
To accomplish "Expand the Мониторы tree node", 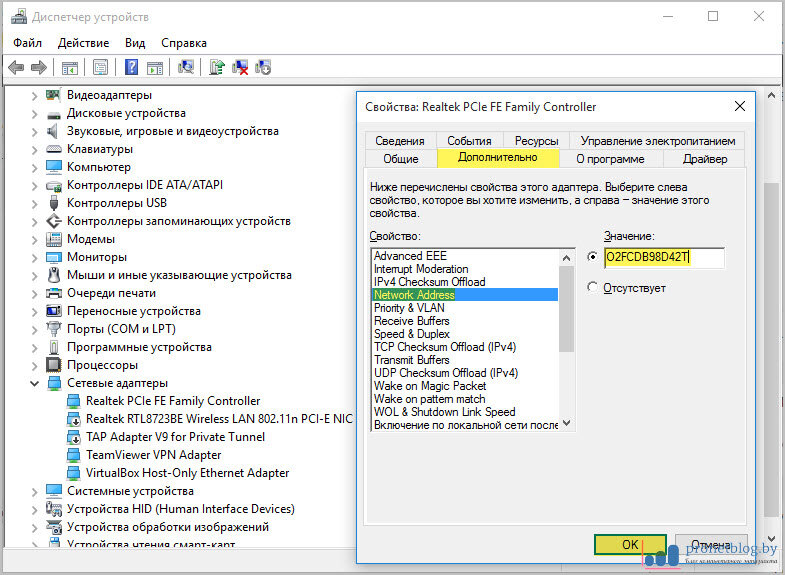I will tap(34, 258).
